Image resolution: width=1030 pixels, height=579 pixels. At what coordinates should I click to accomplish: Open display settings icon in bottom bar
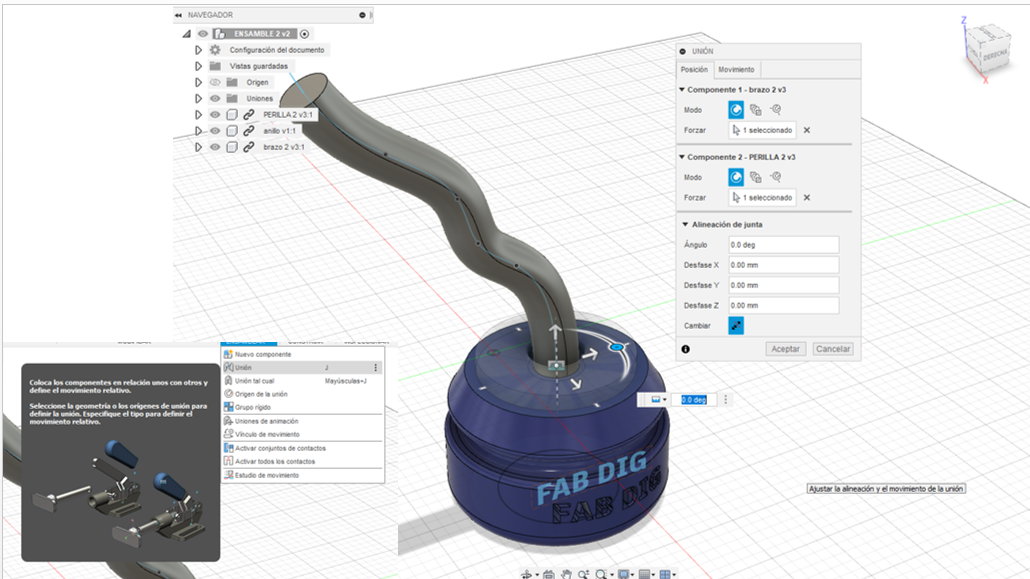click(623, 574)
